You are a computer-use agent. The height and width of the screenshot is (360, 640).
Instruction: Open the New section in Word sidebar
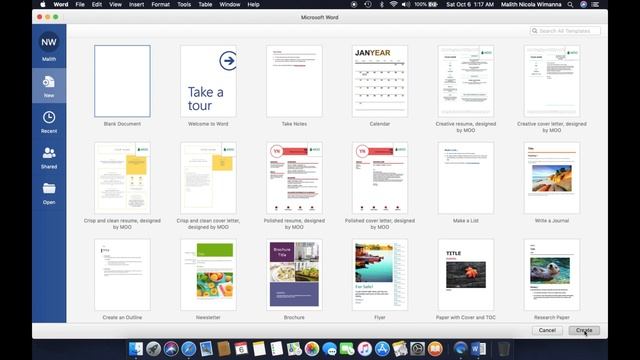coord(49,86)
